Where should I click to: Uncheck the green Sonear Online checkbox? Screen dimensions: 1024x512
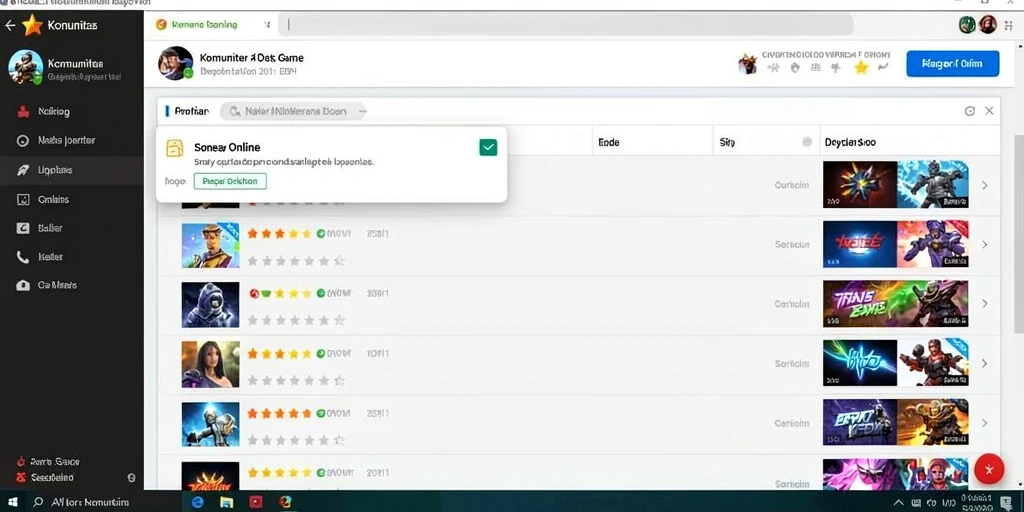pyautogui.click(x=488, y=147)
